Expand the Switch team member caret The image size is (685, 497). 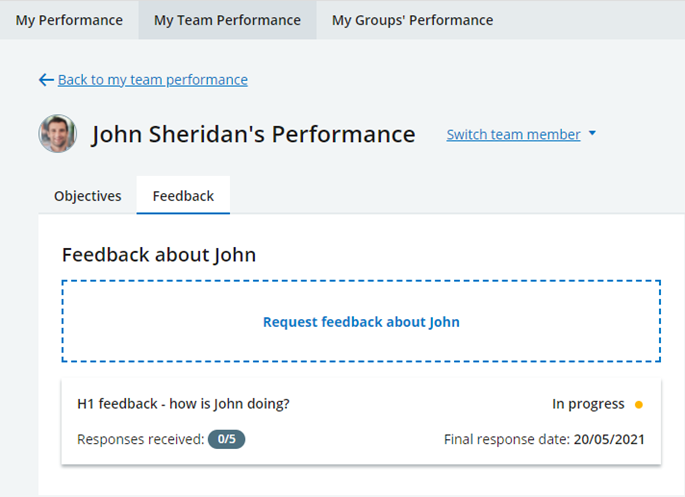(592, 134)
